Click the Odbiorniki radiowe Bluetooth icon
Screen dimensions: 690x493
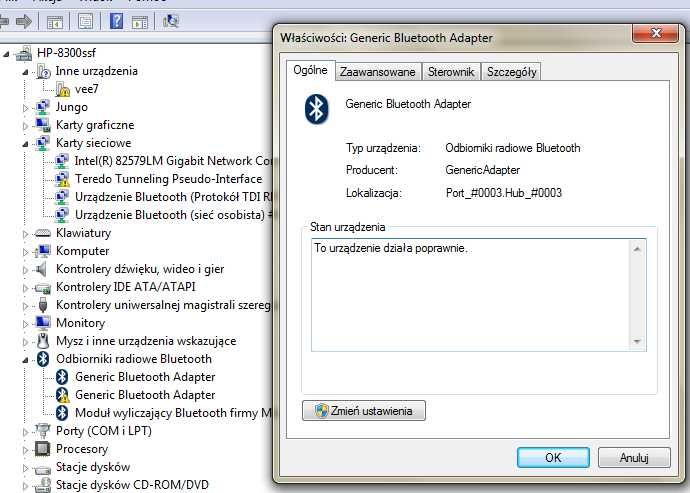click(43, 359)
